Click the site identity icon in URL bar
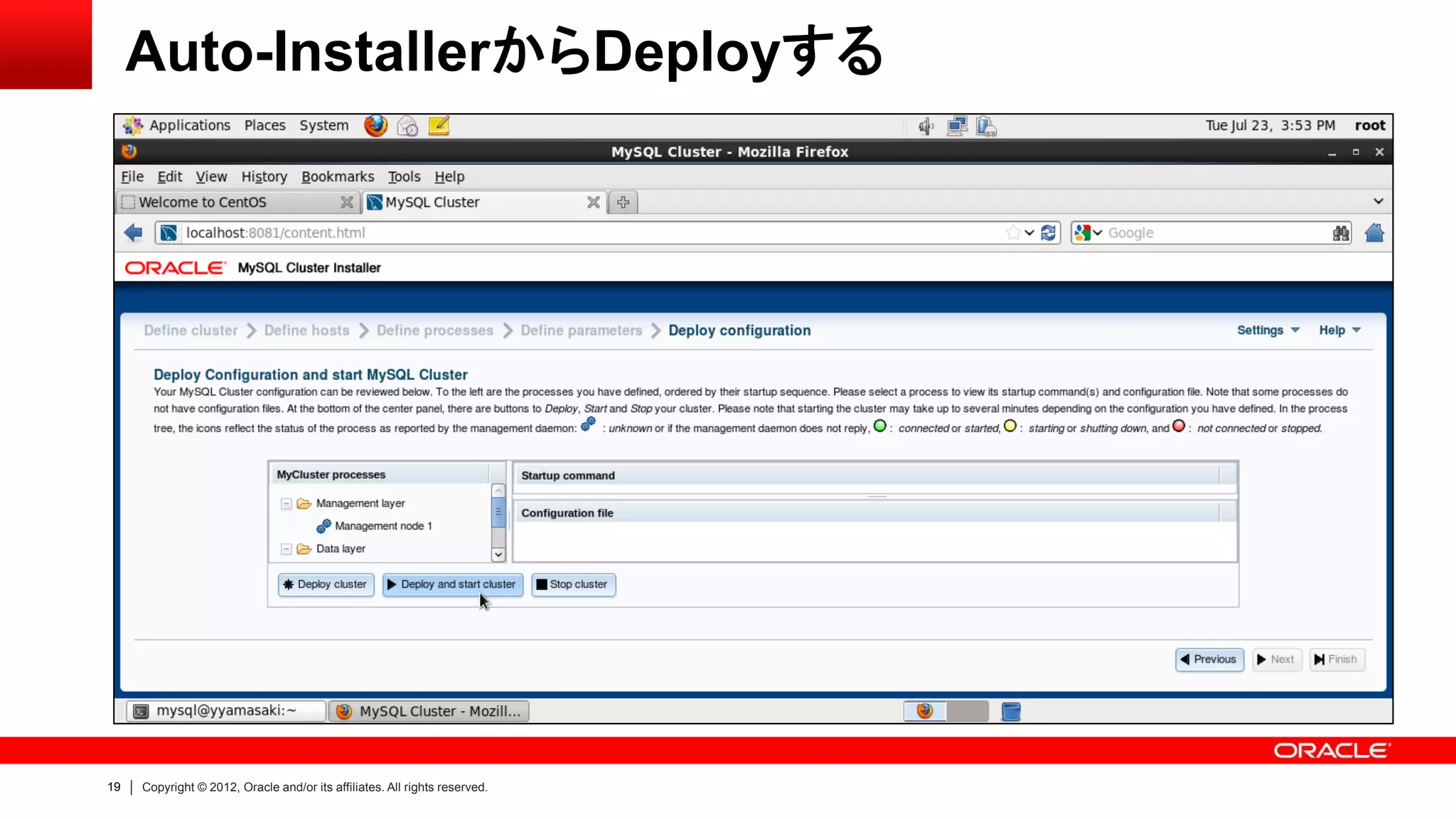This screenshot has height=819, width=1456. tap(168, 232)
